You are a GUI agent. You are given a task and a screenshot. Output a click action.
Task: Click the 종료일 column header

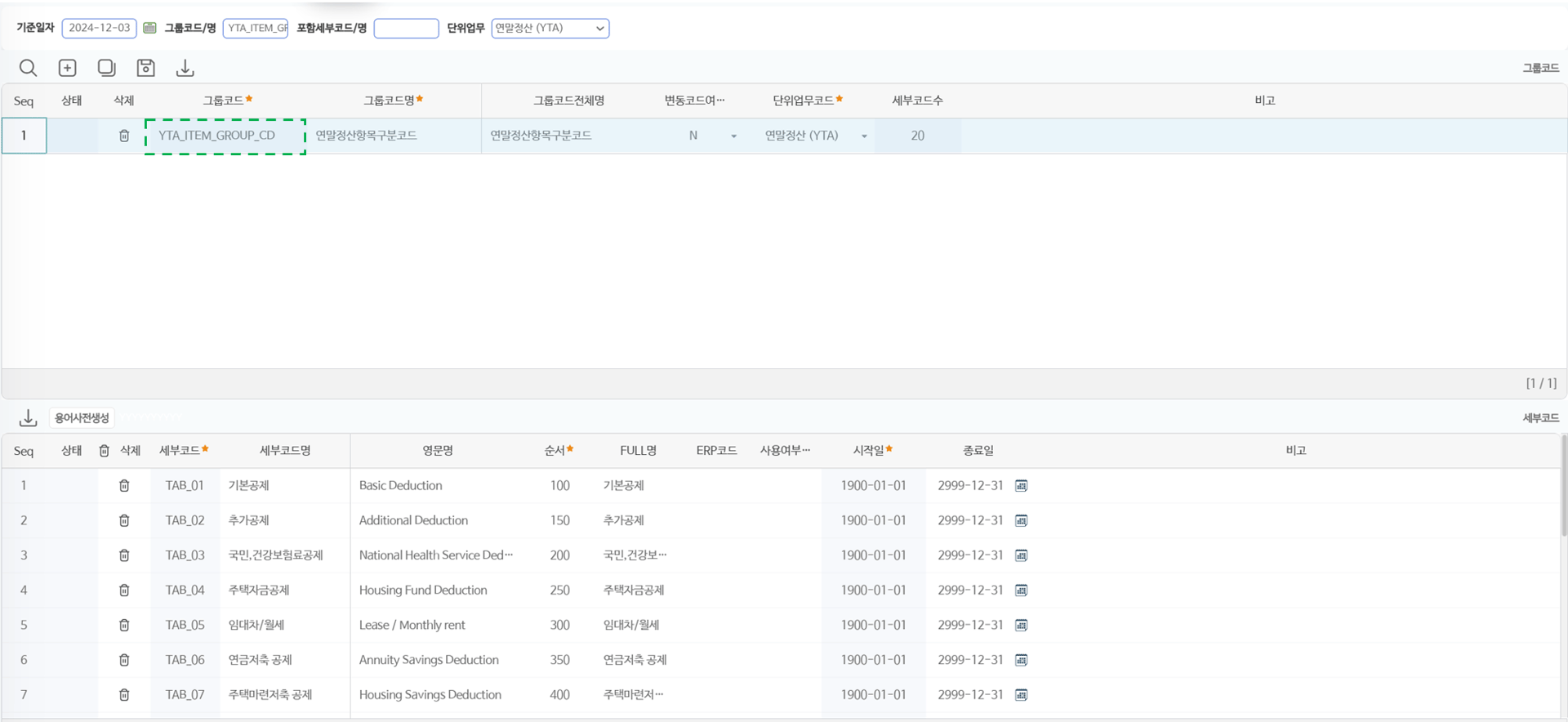[978, 451]
